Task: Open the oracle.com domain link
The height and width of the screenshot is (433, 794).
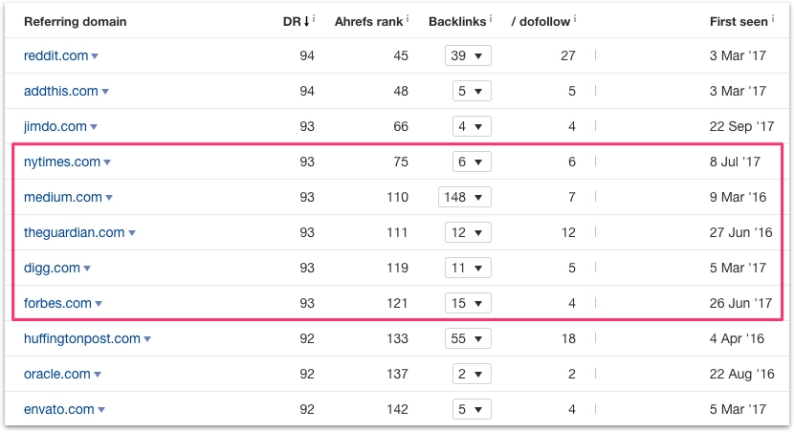Action: point(57,375)
